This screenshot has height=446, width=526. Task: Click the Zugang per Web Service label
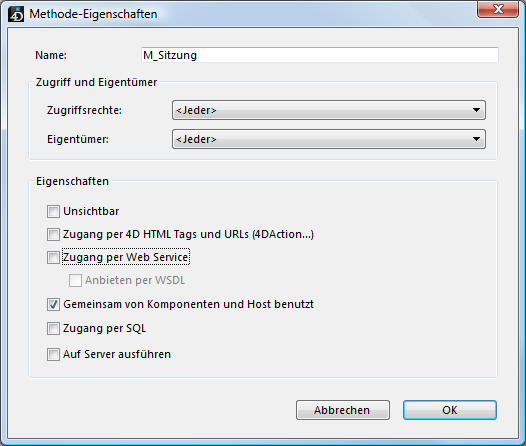coord(125,257)
